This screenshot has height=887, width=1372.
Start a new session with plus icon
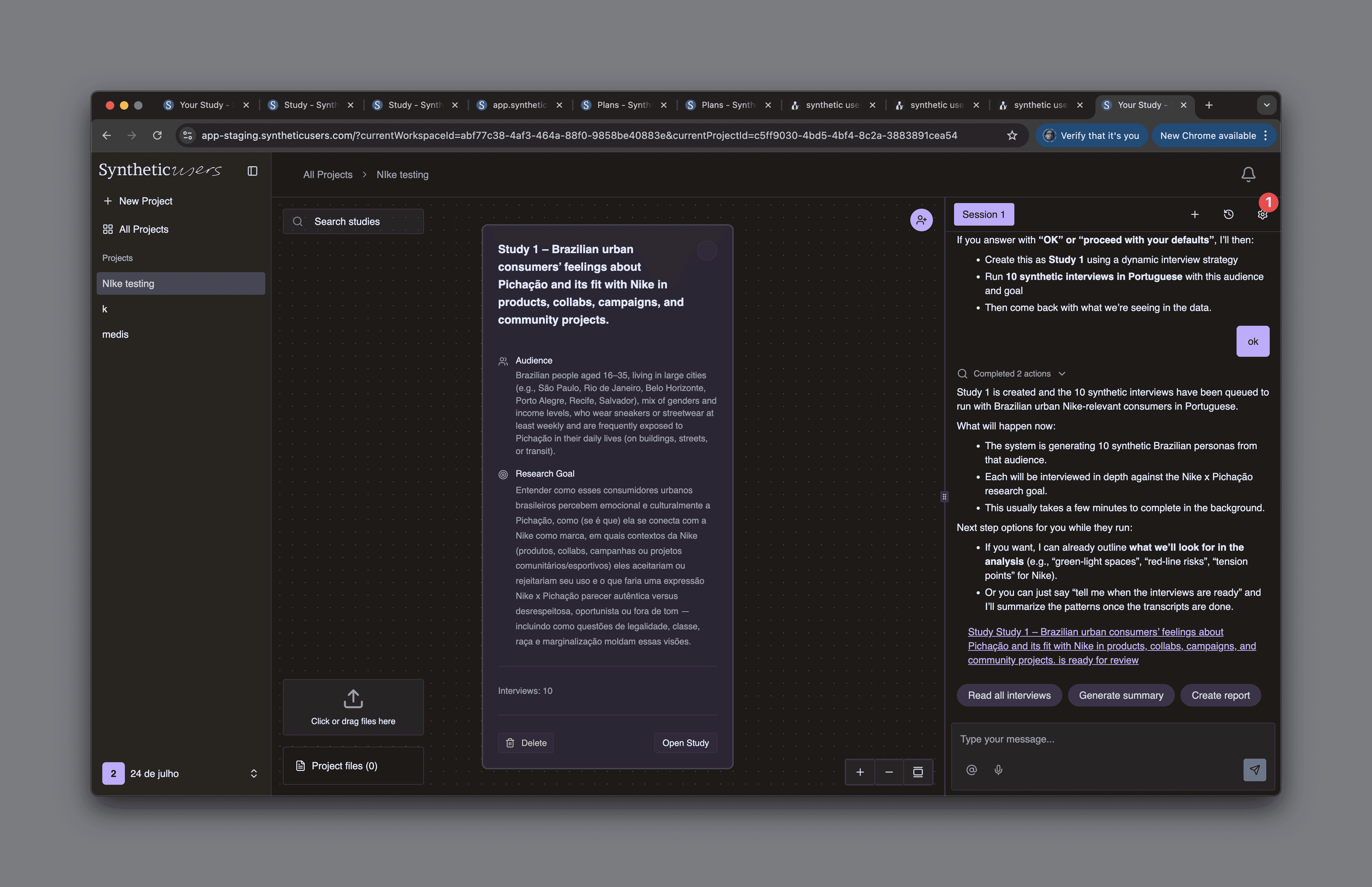tap(1195, 214)
